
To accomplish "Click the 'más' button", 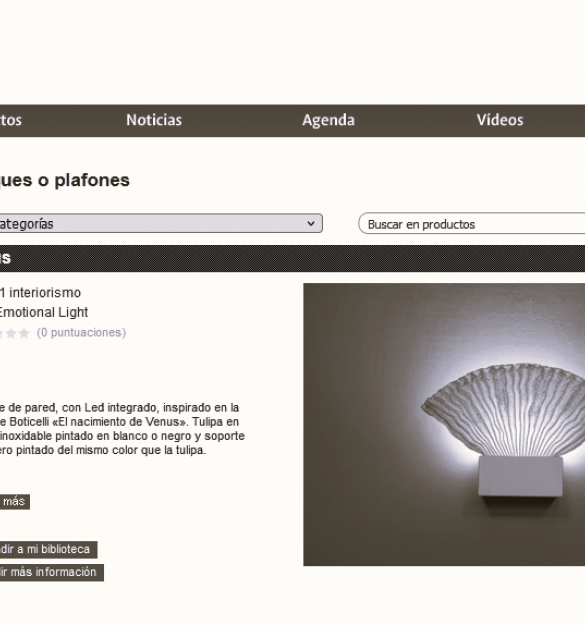I will 15,501.
